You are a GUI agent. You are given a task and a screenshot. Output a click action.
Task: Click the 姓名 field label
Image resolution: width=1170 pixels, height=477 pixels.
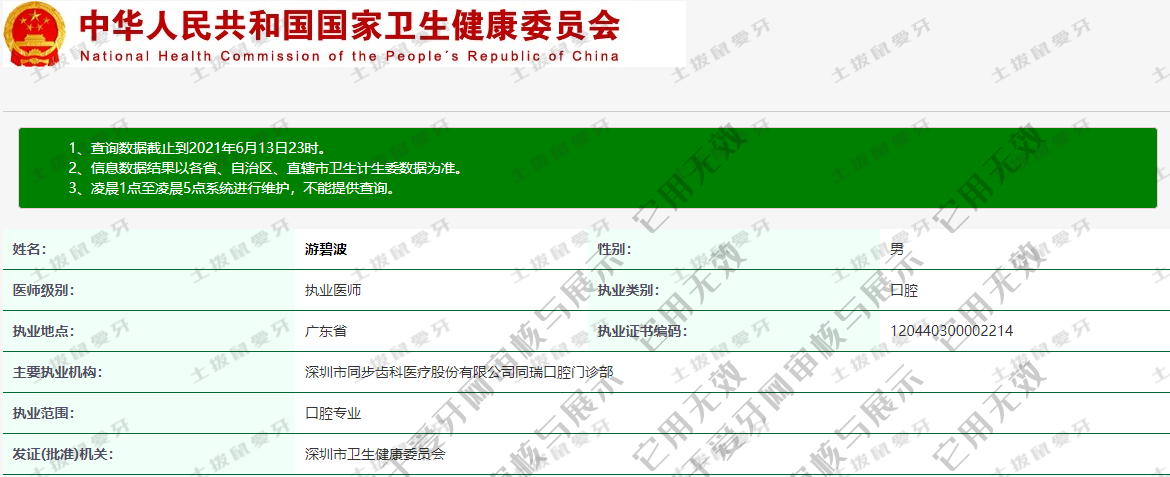pyautogui.click(x=29, y=250)
